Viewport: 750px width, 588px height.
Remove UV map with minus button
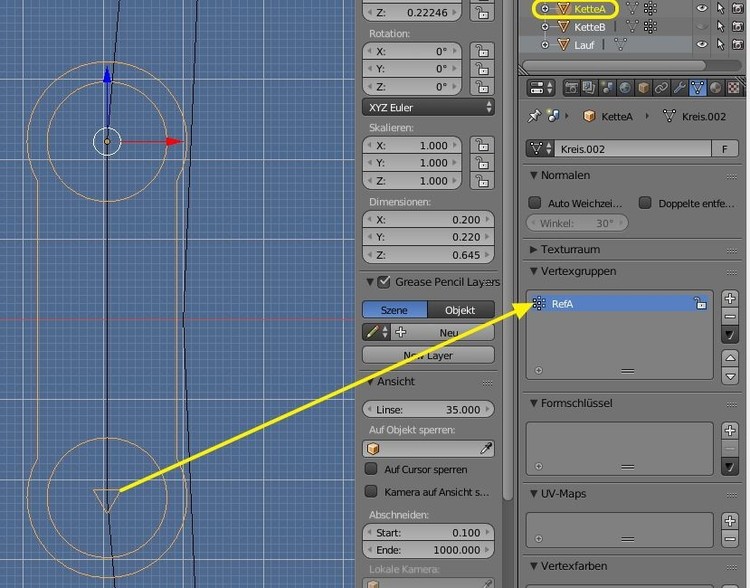(x=730, y=539)
